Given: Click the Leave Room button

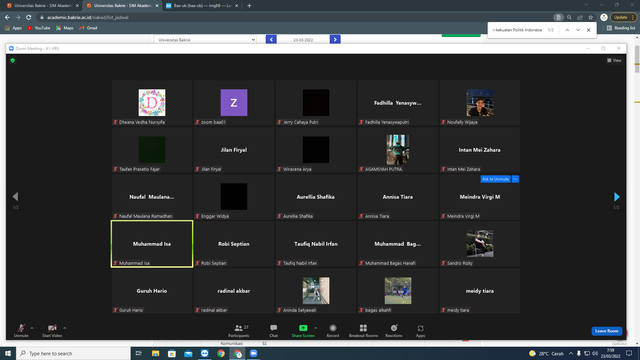Looking at the screenshot, I should pyautogui.click(x=607, y=331).
